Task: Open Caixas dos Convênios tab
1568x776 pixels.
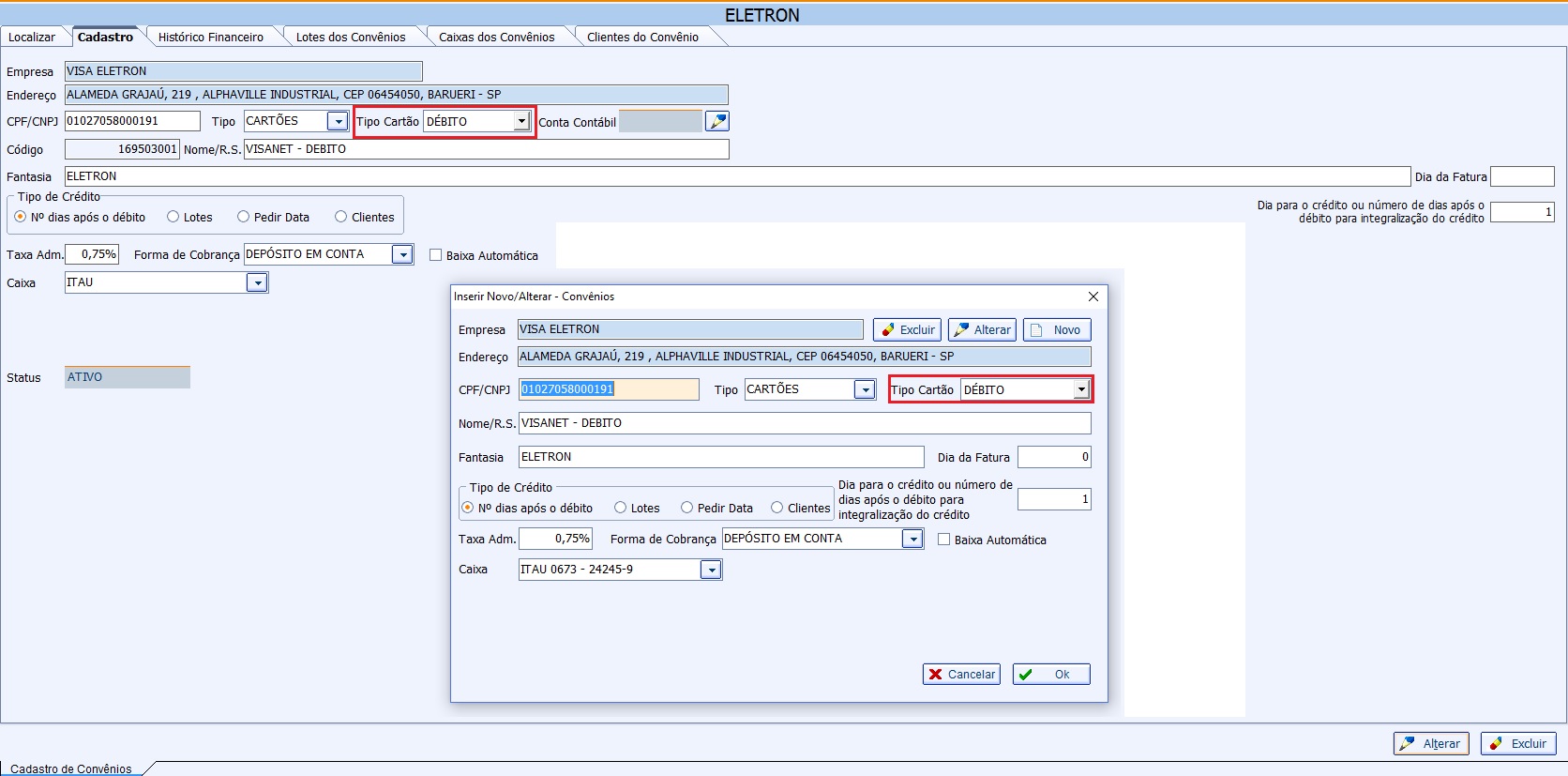Action: pos(497,37)
